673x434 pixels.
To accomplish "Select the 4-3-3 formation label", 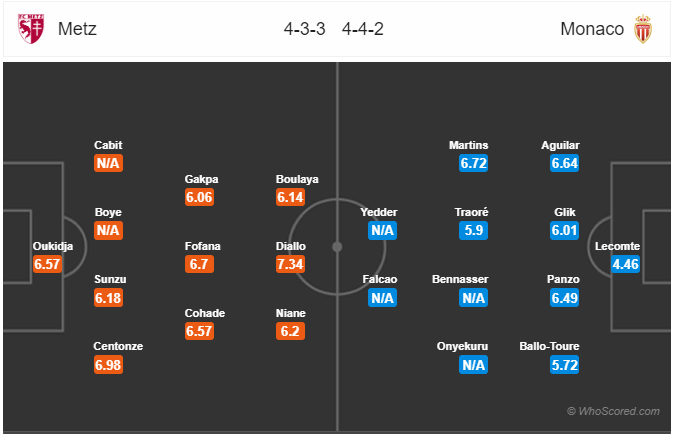I will 304,29.
